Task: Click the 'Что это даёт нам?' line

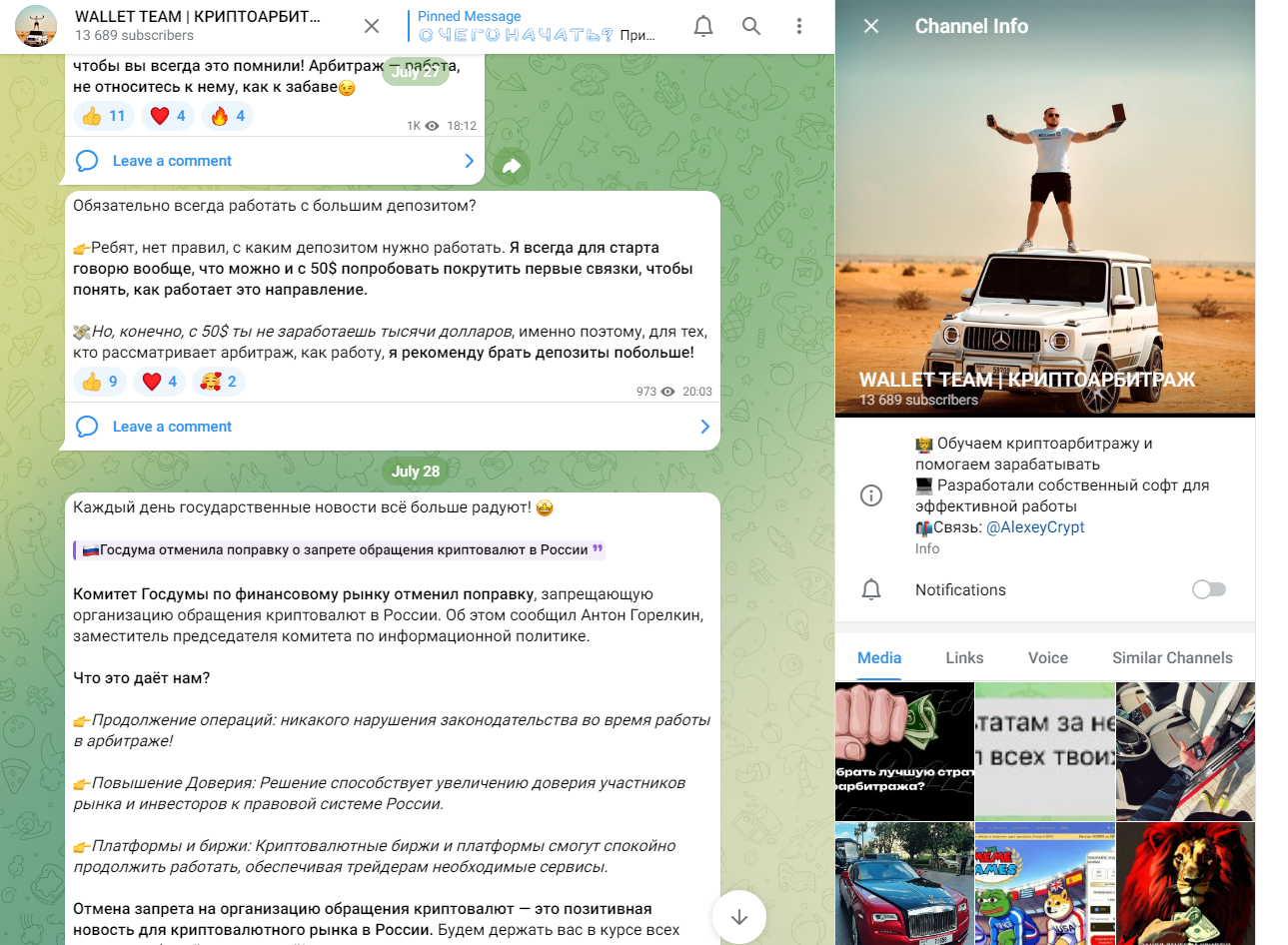Action: pyautogui.click(x=142, y=678)
